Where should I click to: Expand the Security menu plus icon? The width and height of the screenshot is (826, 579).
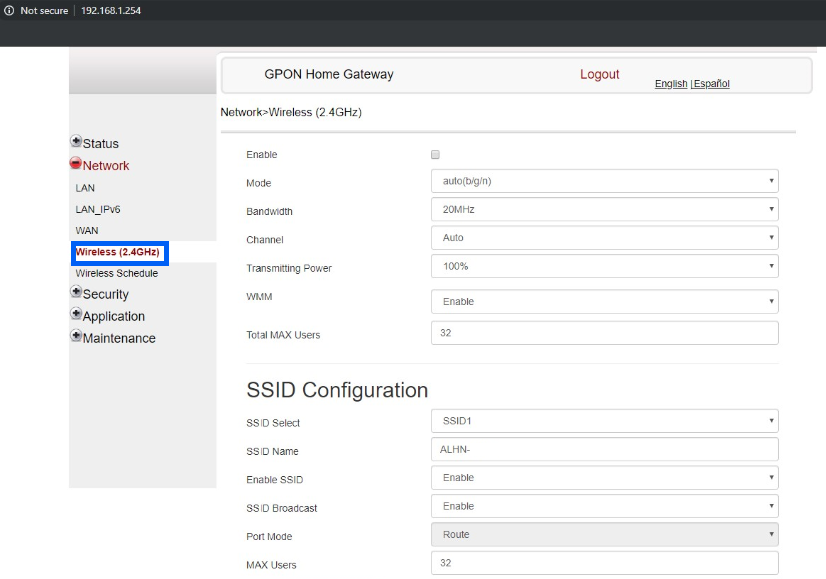[x=76, y=292]
